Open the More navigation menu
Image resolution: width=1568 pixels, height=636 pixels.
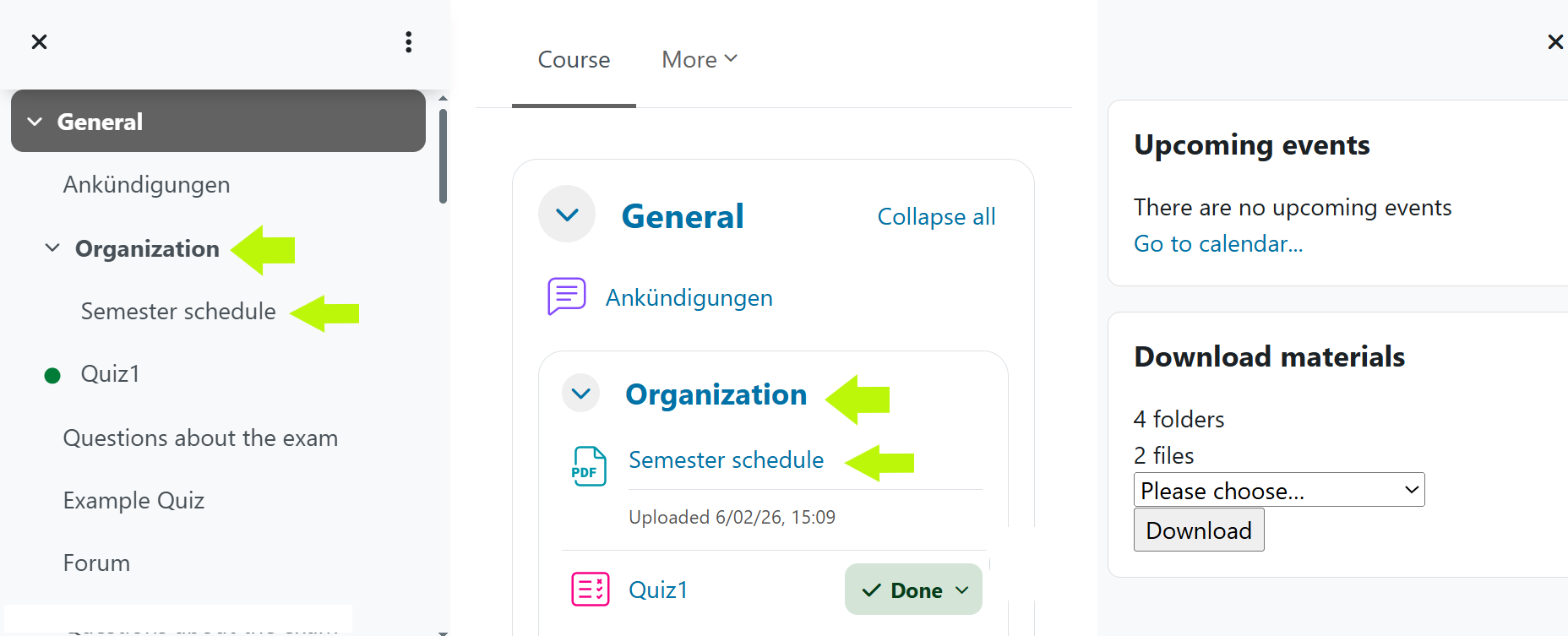699,58
